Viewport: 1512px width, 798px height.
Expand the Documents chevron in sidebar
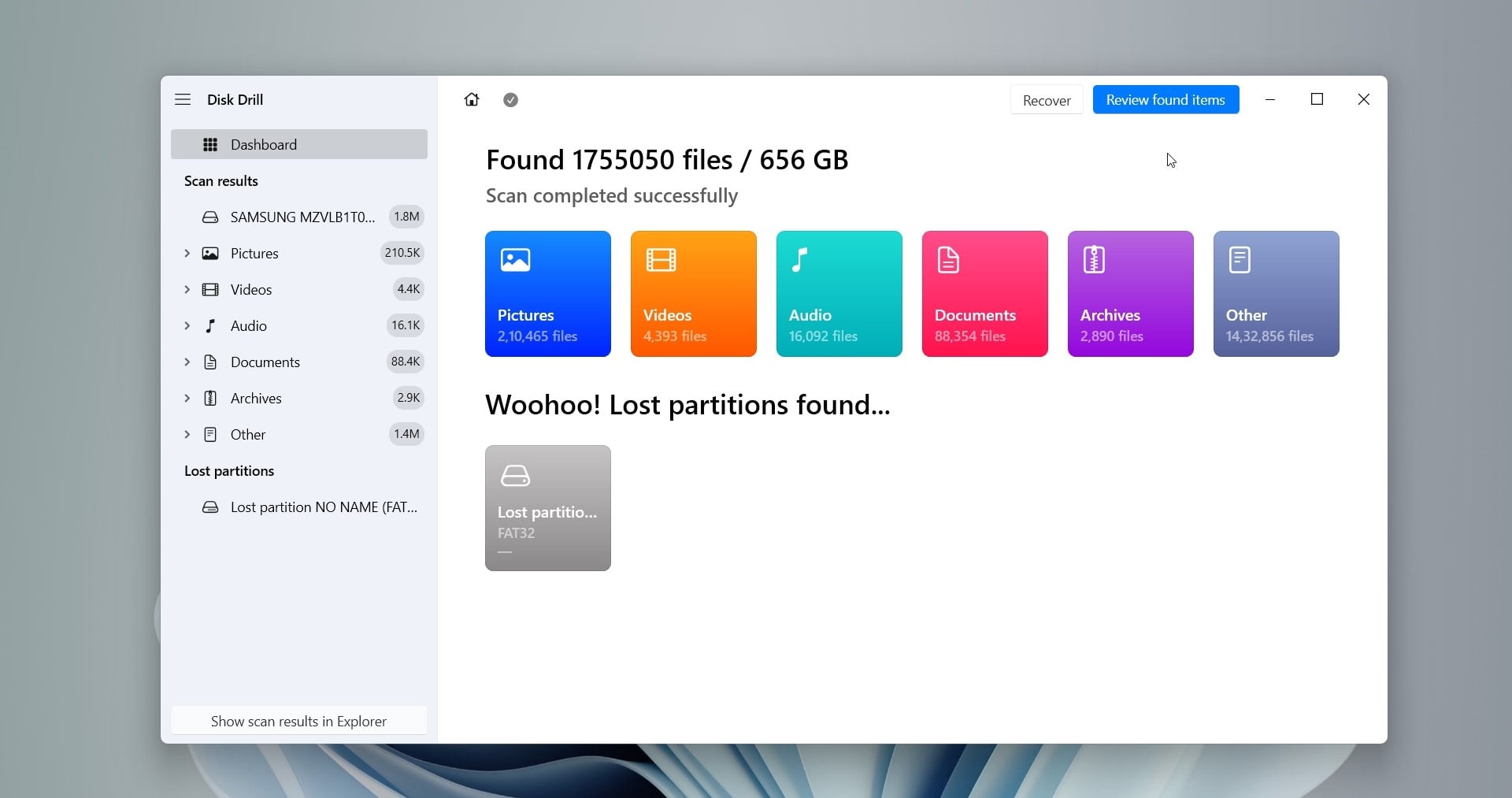tap(187, 362)
